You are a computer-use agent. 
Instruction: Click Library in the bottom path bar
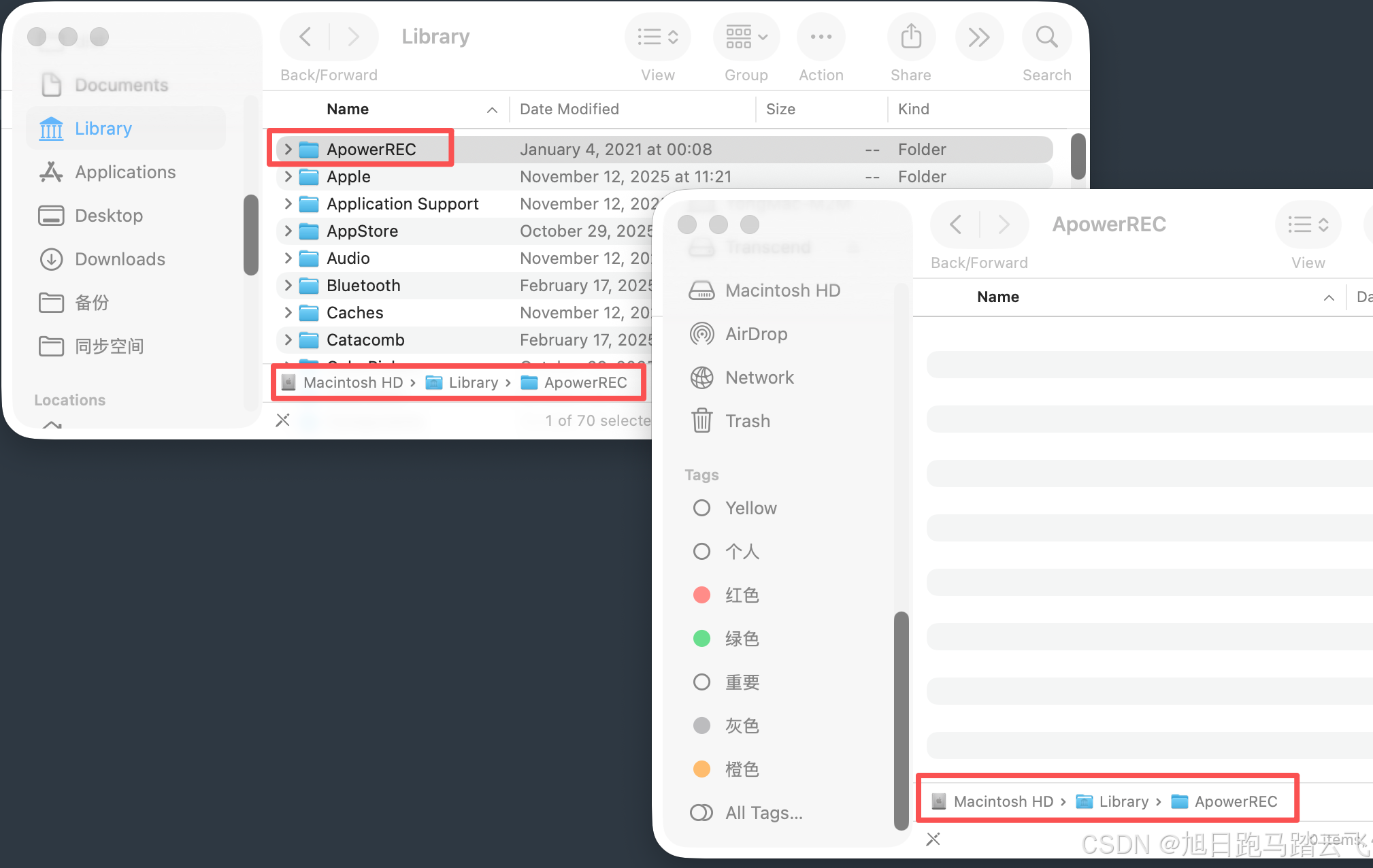pyautogui.click(x=1123, y=801)
